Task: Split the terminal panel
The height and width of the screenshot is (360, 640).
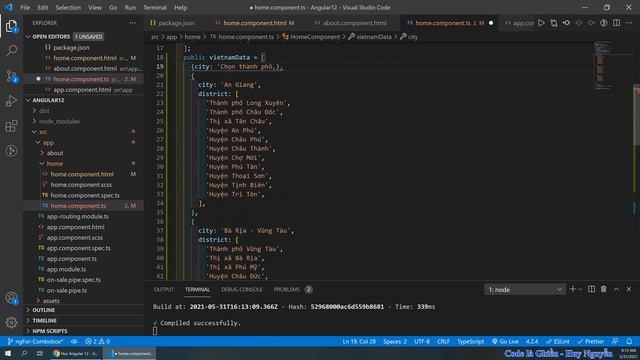Action: [591, 289]
